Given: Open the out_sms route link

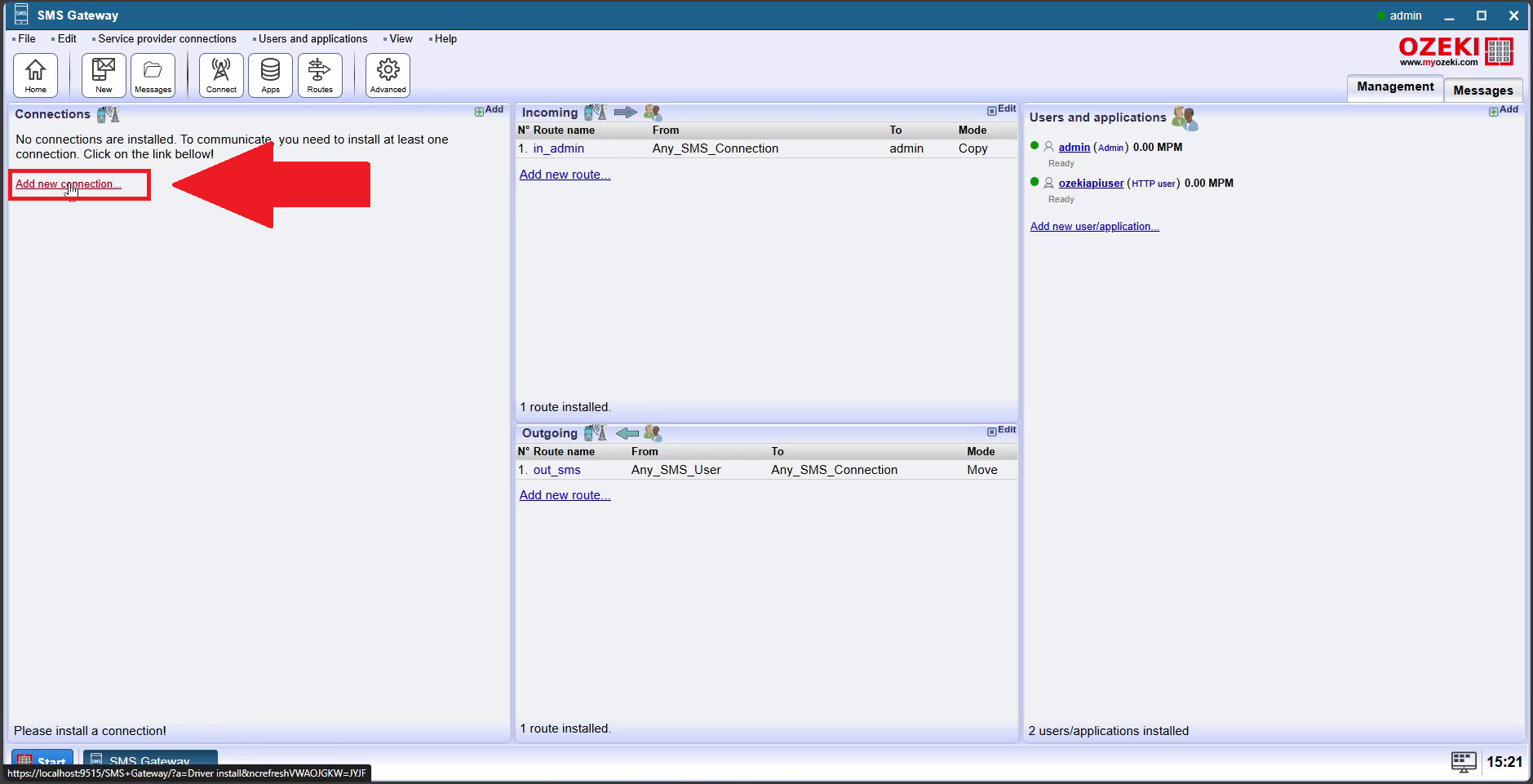Looking at the screenshot, I should [x=557, y=470].
